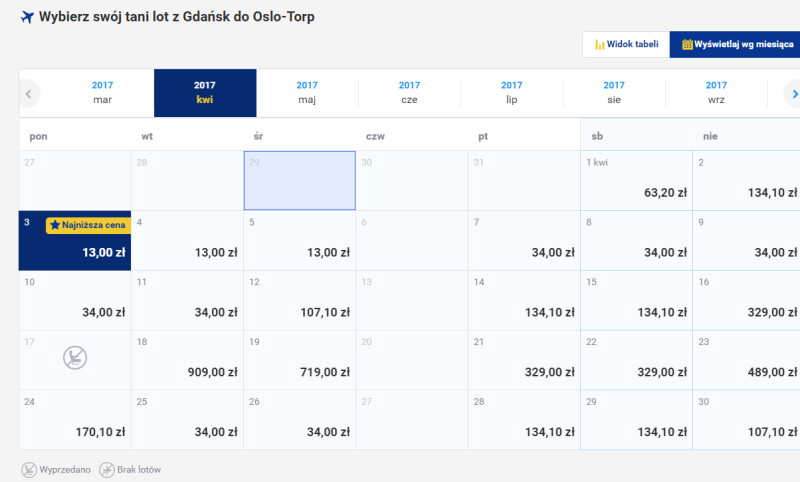The height and width of the screenshot is (482, 800).
Task: Click the airplane icon beside the heading
Action: [27, 17]
